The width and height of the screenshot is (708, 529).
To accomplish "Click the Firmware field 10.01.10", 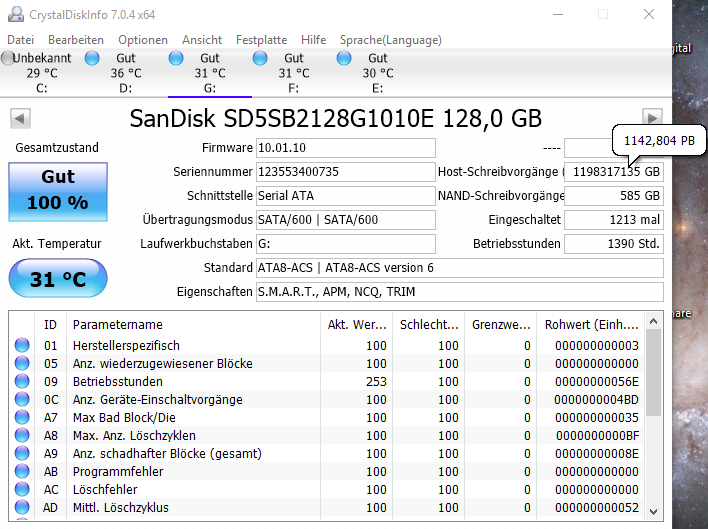I will click(345, 148).
